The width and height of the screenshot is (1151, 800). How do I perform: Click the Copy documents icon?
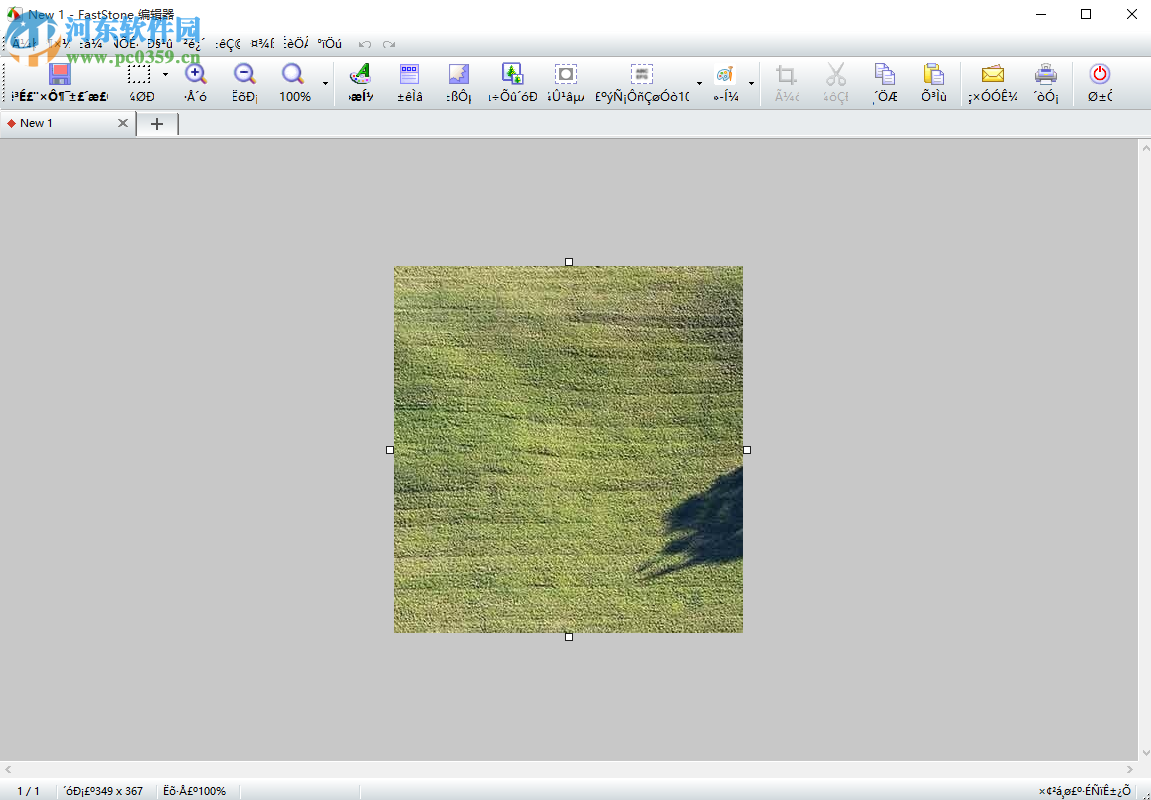coord(884,75)
